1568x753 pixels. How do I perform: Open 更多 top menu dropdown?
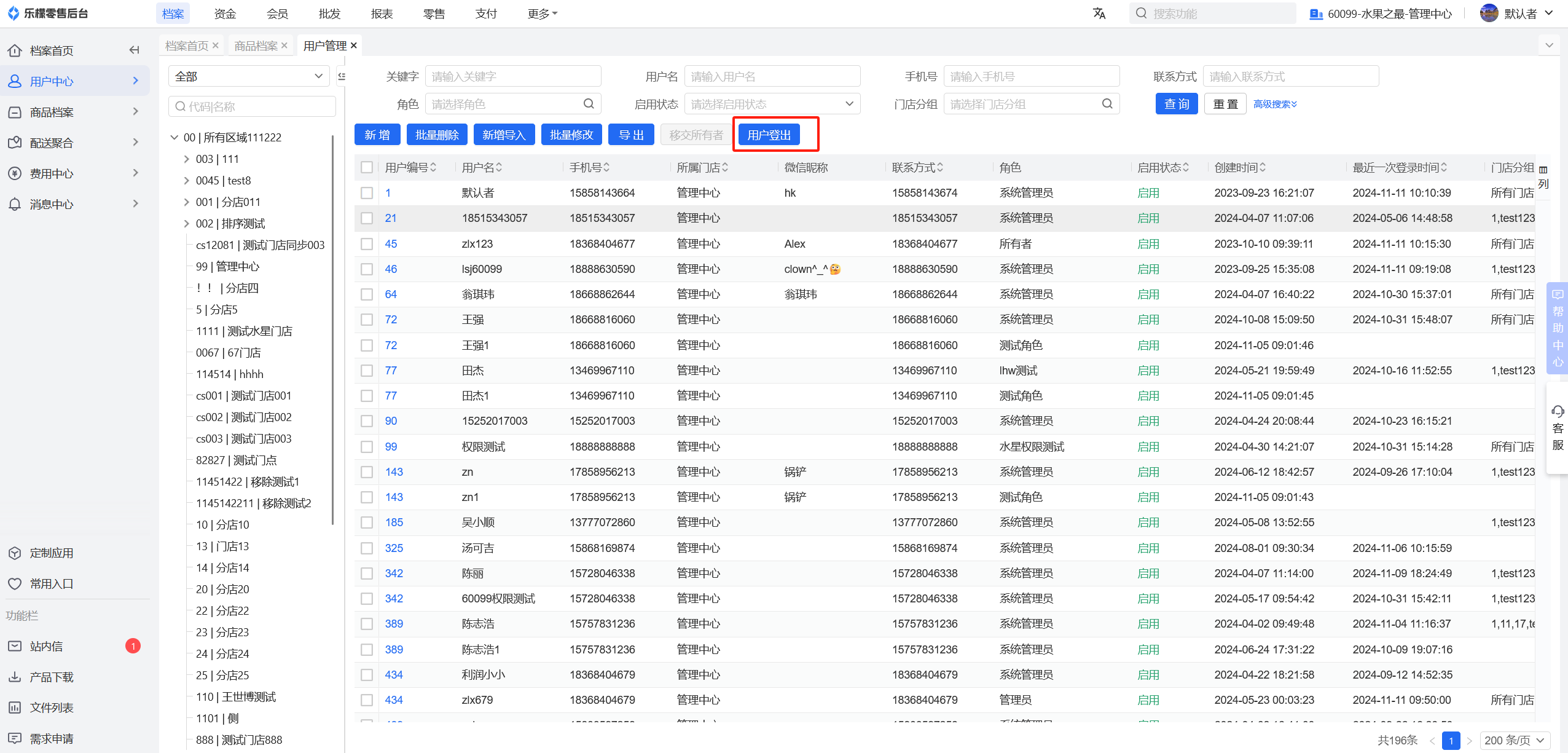(543, 14)
